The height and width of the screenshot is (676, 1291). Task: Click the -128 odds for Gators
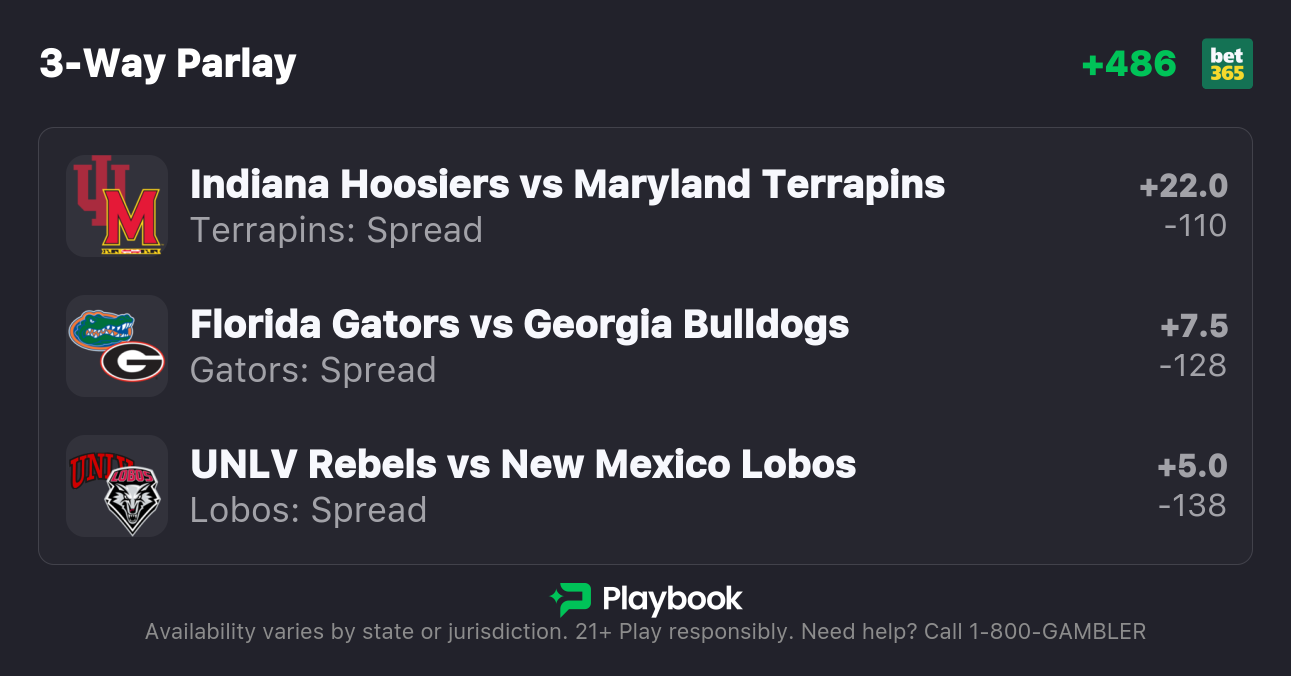tap(1192, 366)
